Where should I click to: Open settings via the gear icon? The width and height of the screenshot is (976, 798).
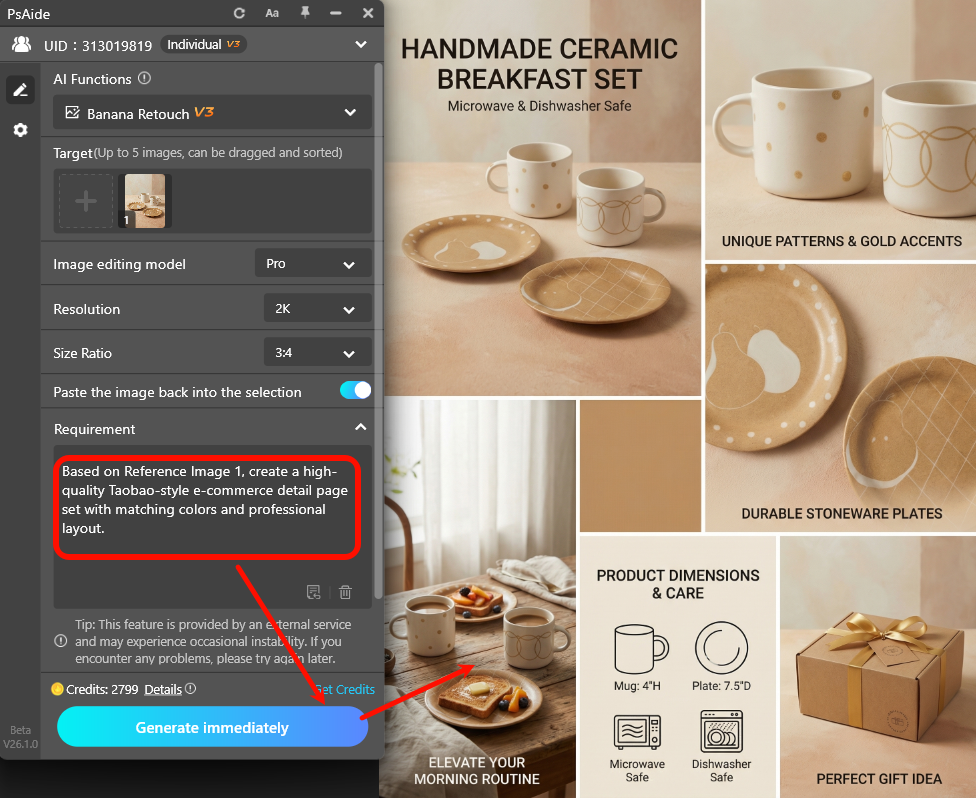[20, 130]
